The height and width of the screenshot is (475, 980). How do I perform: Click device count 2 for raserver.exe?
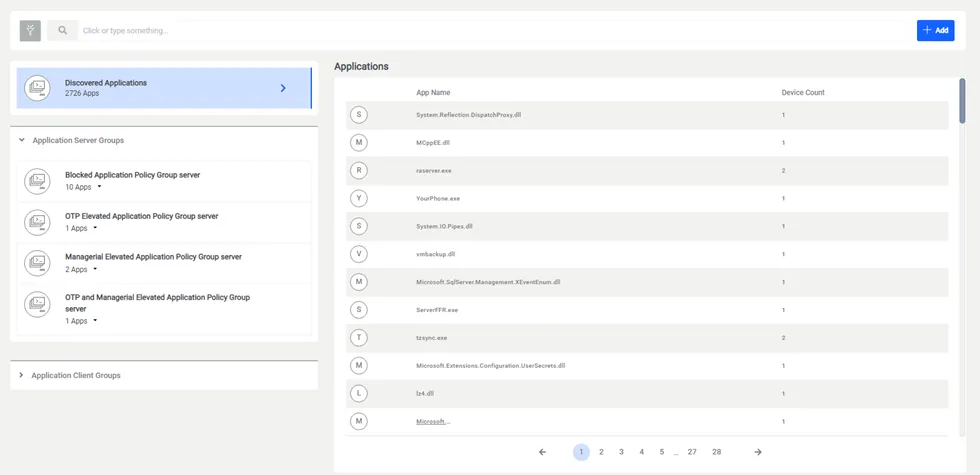[x=783, y=171]
